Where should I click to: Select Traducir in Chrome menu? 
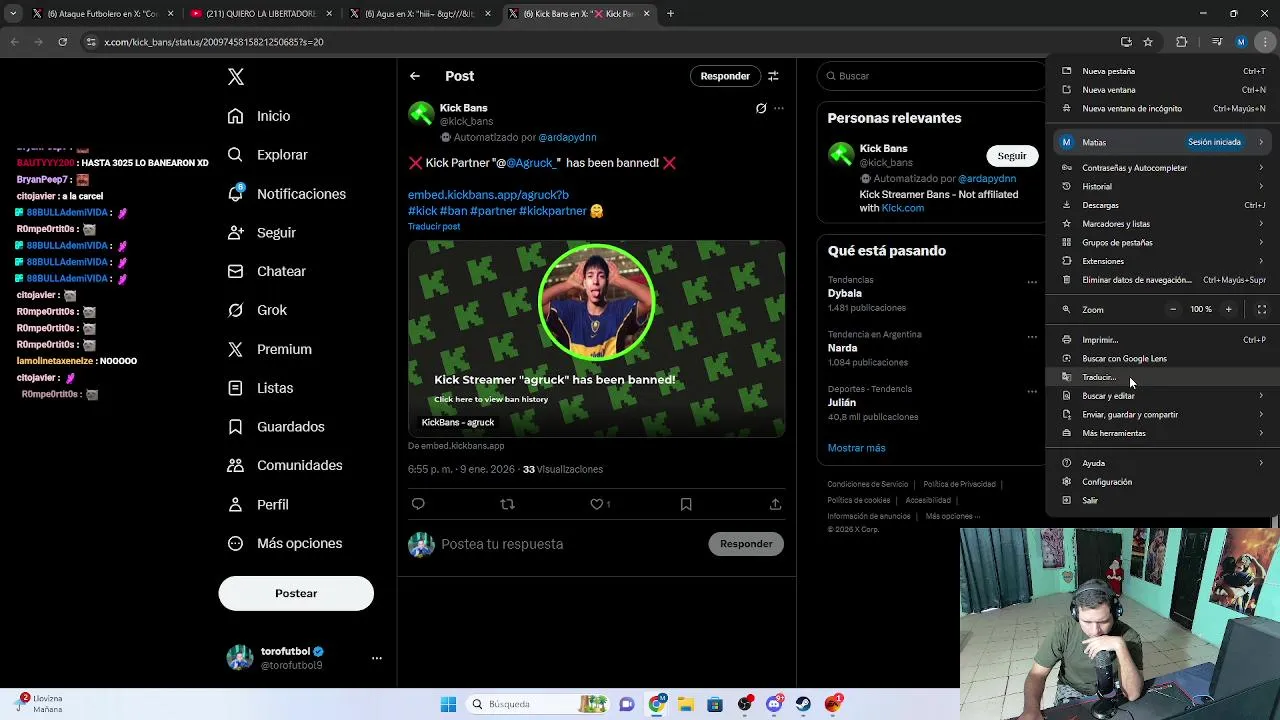point(1163,377)
